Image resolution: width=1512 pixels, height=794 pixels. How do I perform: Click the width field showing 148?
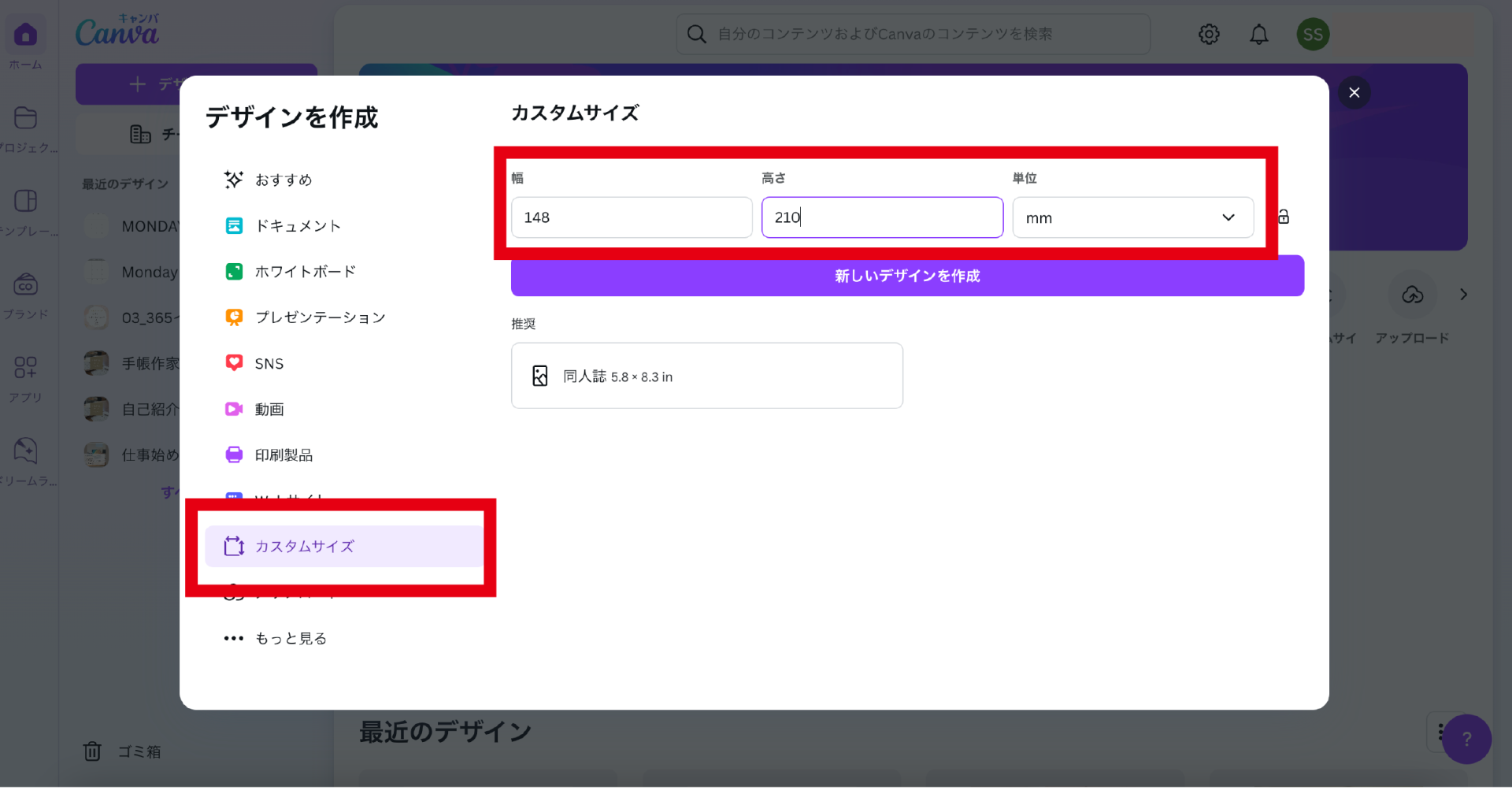(631, 218)
